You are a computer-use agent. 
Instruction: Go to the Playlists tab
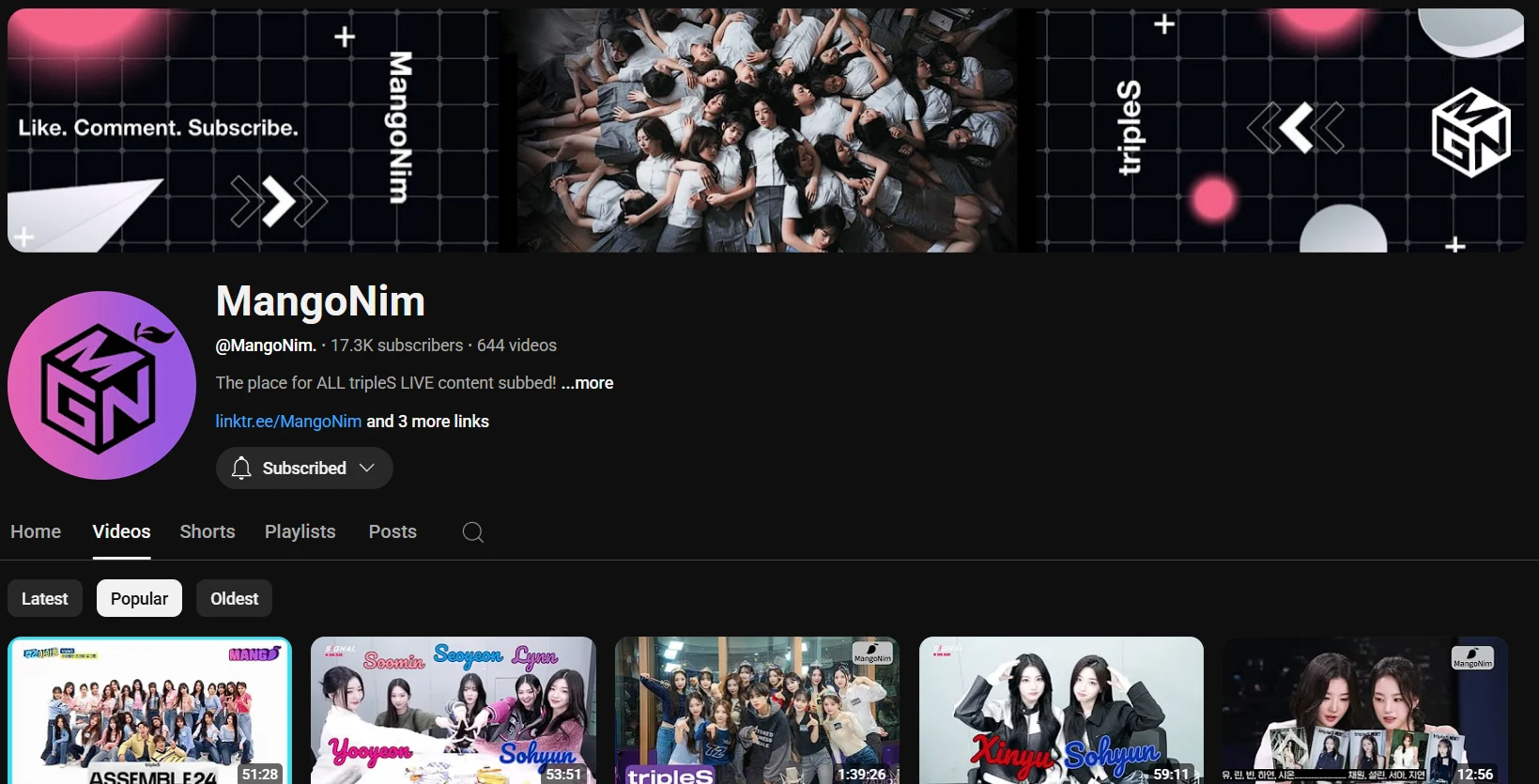(300, 531)
